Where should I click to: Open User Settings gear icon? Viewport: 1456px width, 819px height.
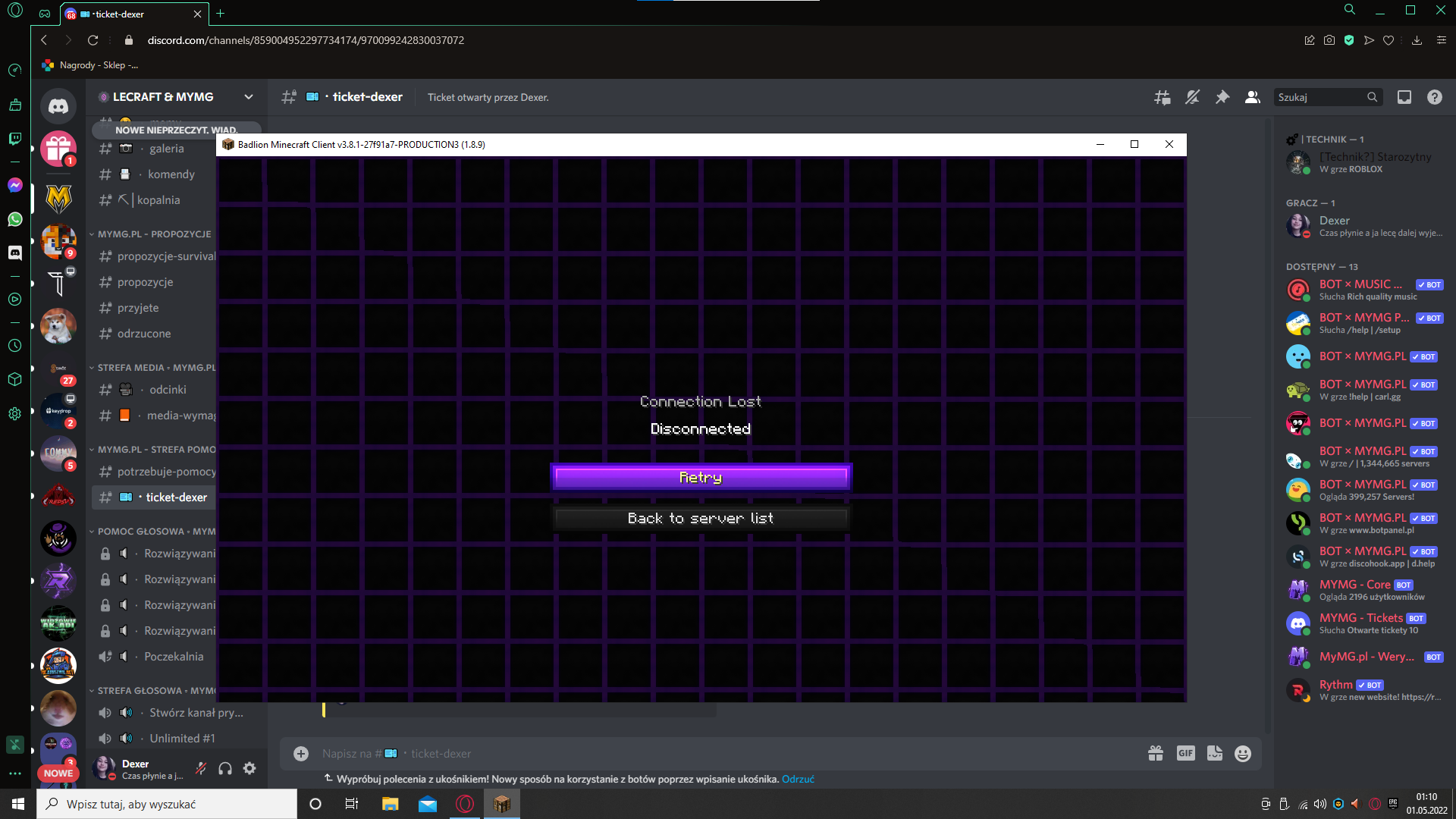click(x=249, y=768)
